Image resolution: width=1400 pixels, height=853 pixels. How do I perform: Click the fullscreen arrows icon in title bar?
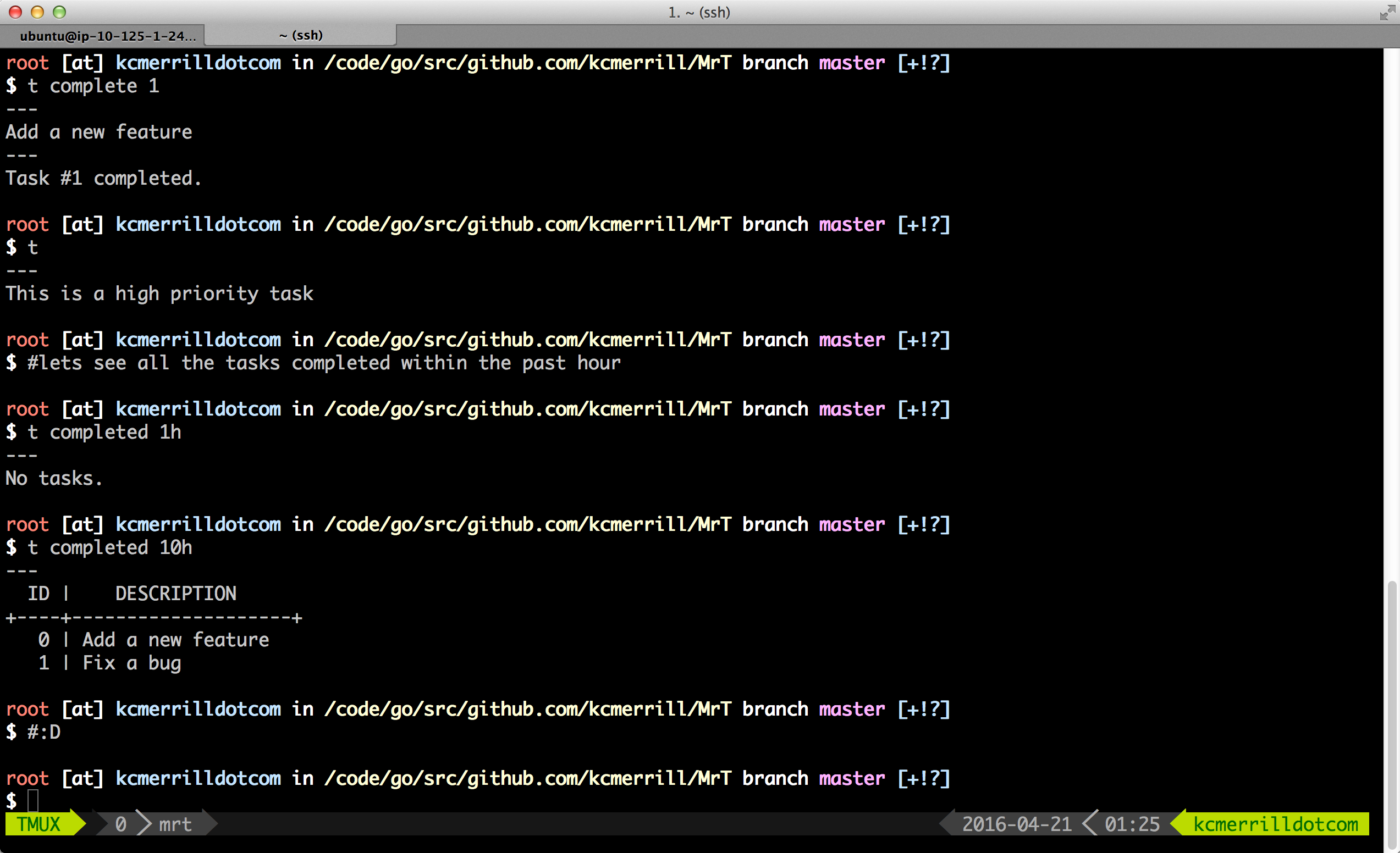click(x=1387, y=12)
